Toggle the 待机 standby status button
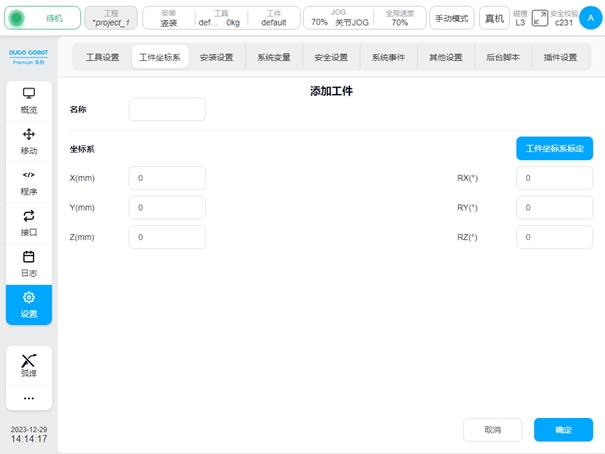This screenshot has width=605, height=454. pos(44,18)
